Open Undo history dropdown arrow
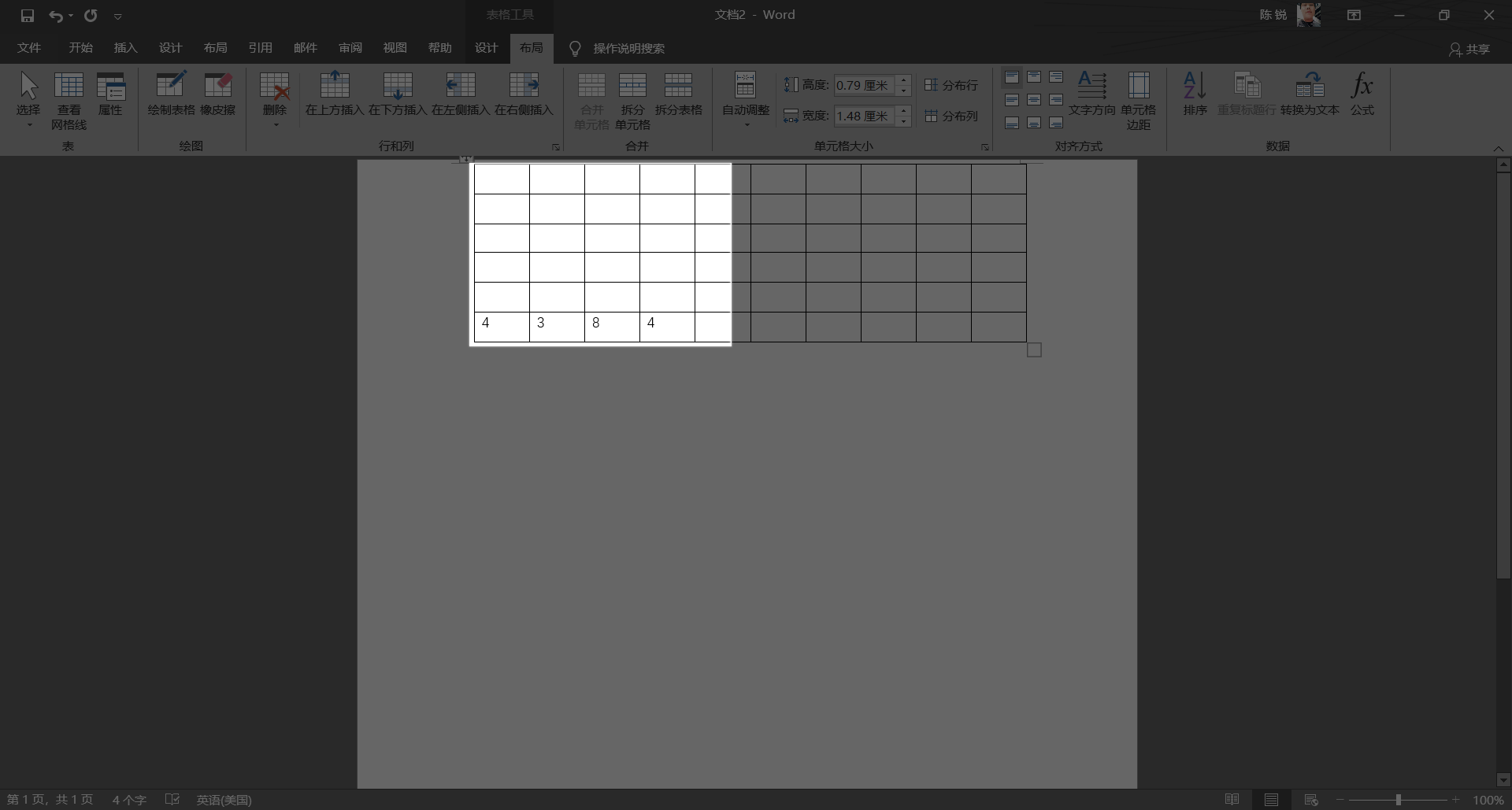Image resolution: width=1512 pixels, height=810 pixels. click(x=71, y=16)
